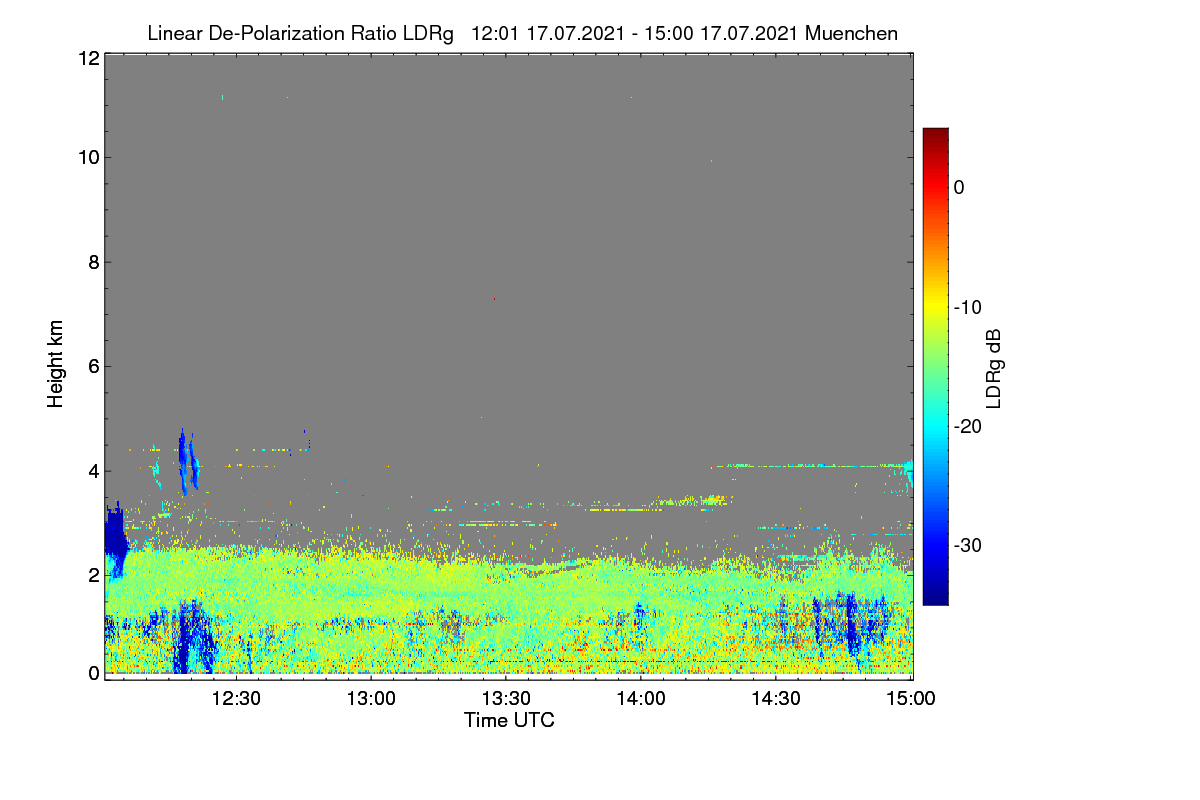This screenshot has height=800, width=1200.
Task: Click the dark blue patch at plot's left edge
Action: [117, 539]
